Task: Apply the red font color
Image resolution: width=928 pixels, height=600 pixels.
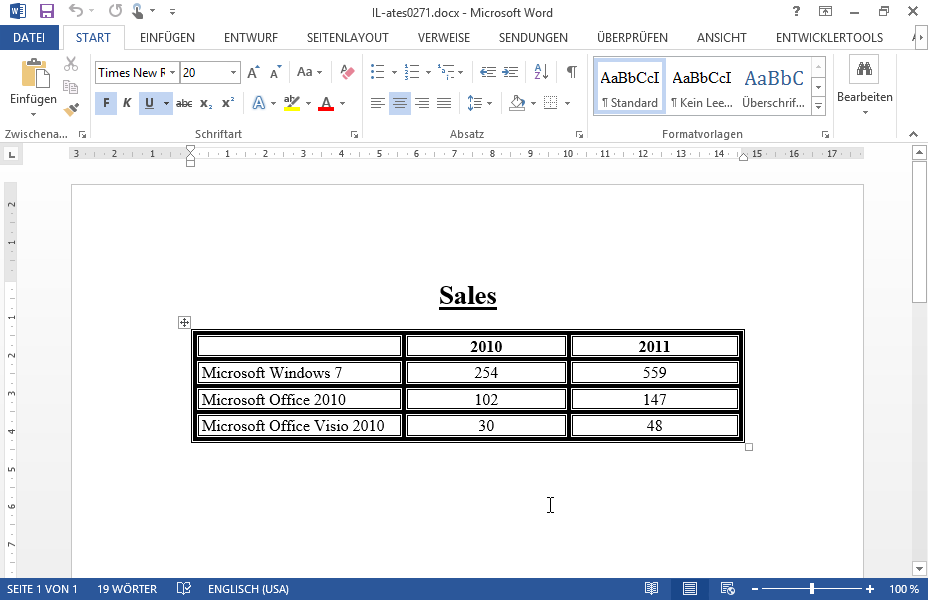Action: 326,104
